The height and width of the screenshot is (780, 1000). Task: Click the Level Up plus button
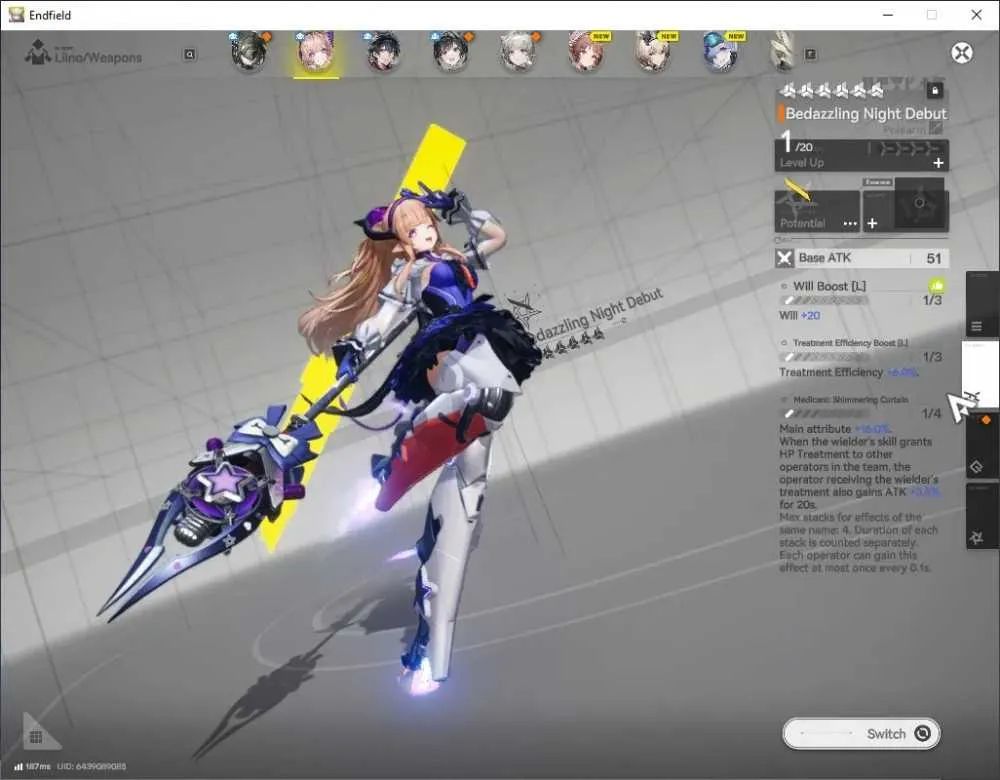pos(938,163)
